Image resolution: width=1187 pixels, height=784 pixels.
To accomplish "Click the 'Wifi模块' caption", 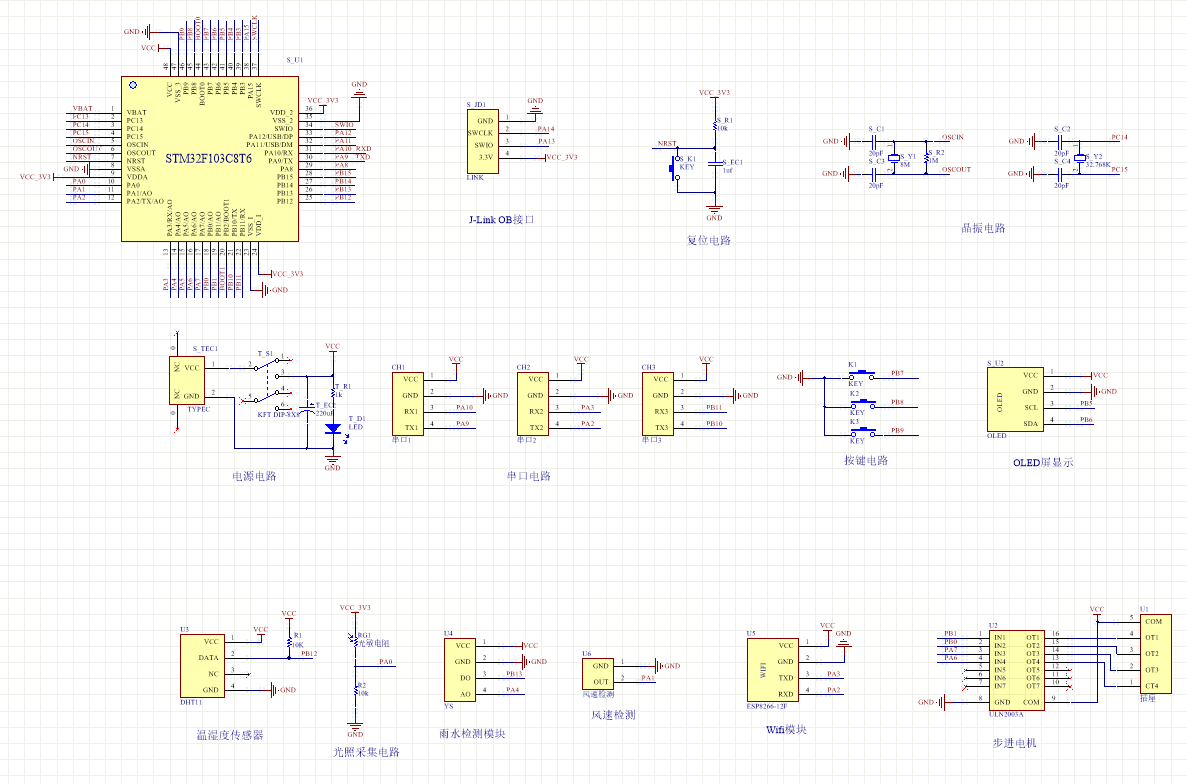I will point(786,730).
